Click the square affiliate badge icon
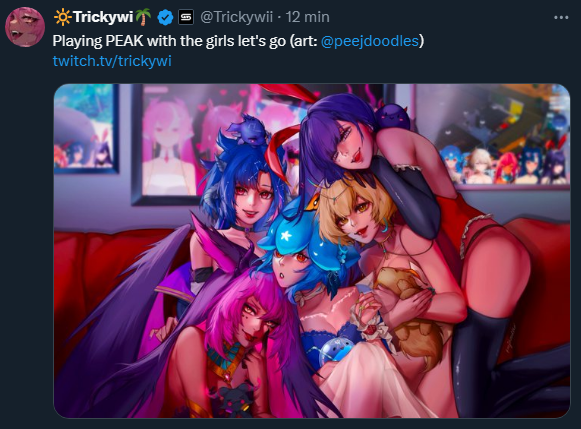This screenshot has width=581, height=429. (x=186, y=17)
